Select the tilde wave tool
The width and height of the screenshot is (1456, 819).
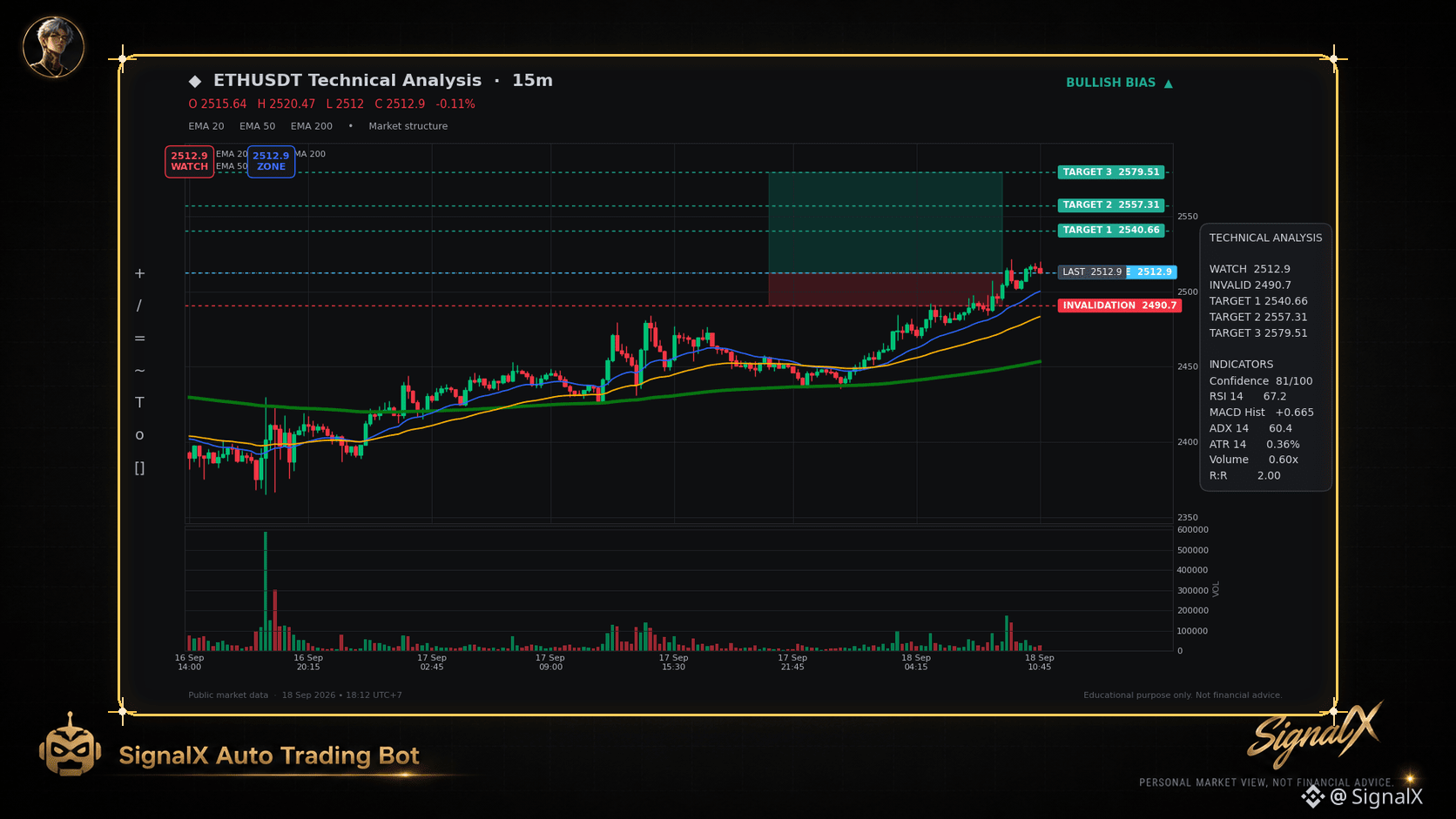click(139, 371)
